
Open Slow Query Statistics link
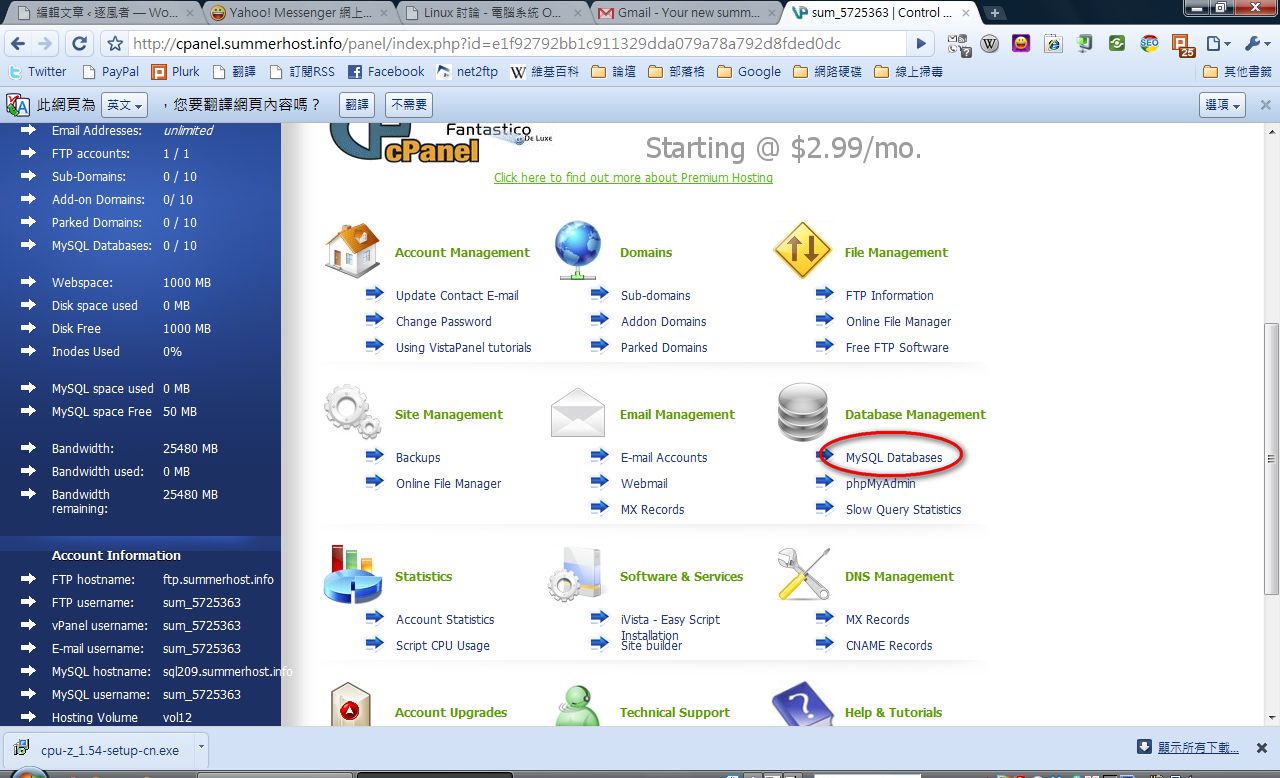tap(903, 509)
